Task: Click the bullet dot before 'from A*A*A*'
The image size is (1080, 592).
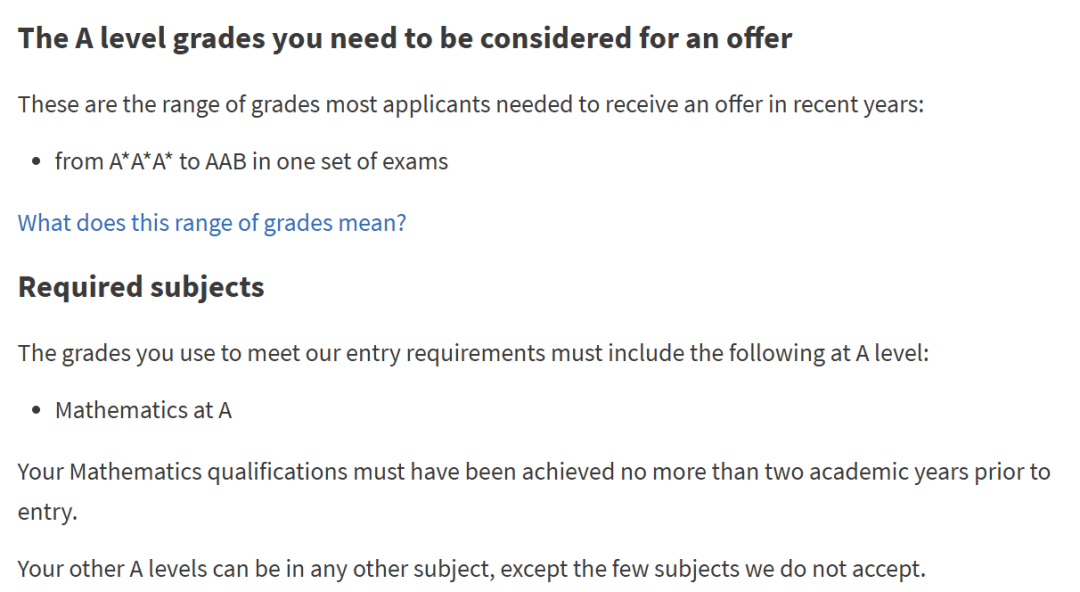Action: tap(37, 162)
